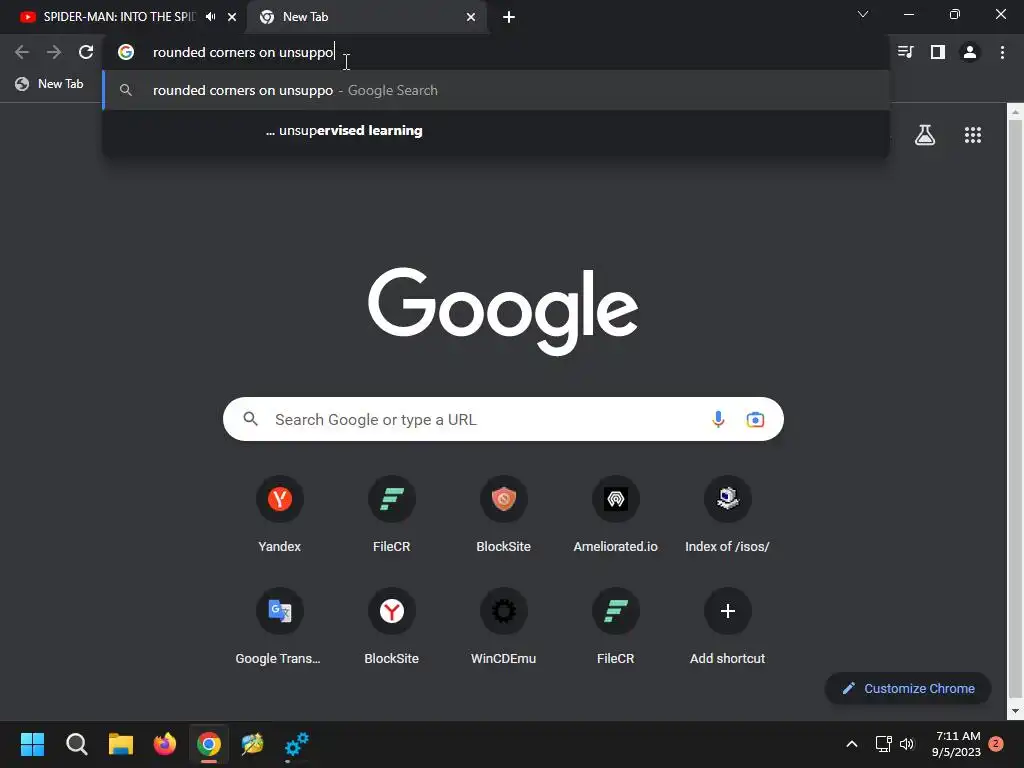Click the Google logo

pos(503,311)
